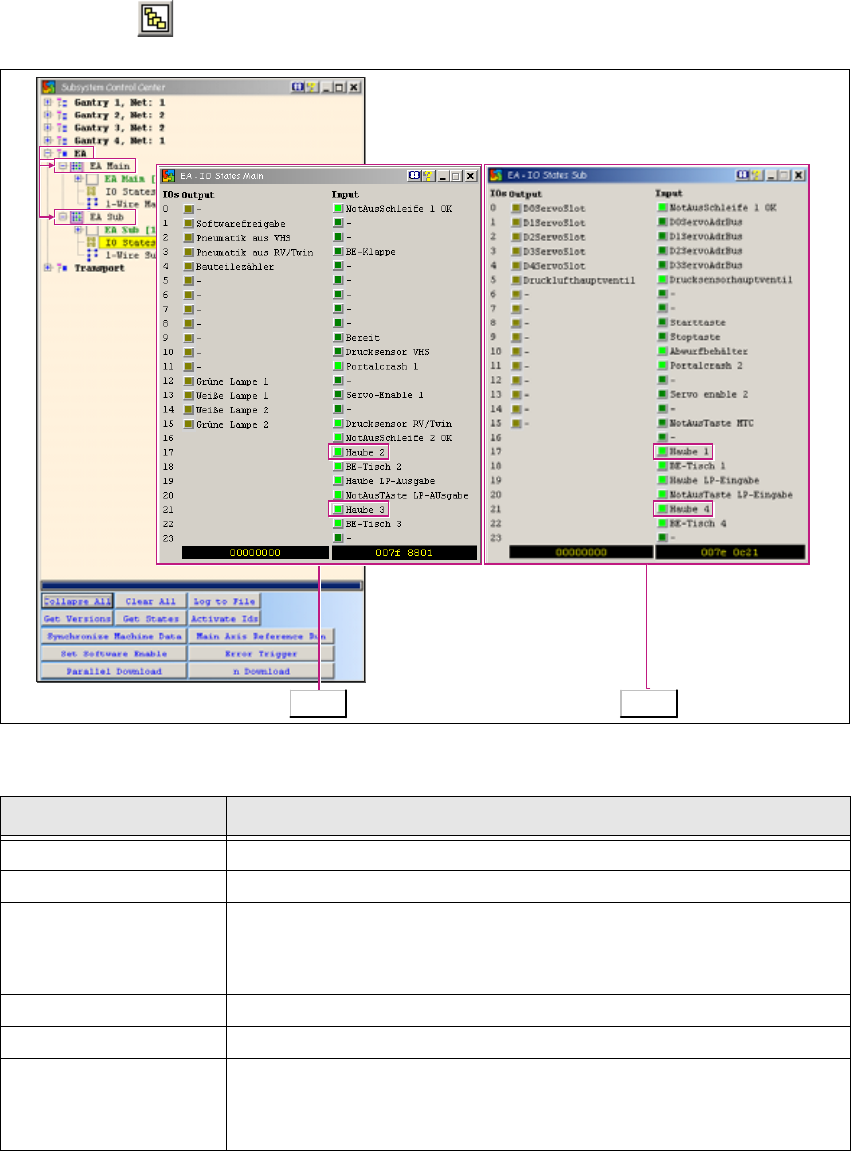Click the Haube 1 input in Sub window

click(x=663, y=451)
